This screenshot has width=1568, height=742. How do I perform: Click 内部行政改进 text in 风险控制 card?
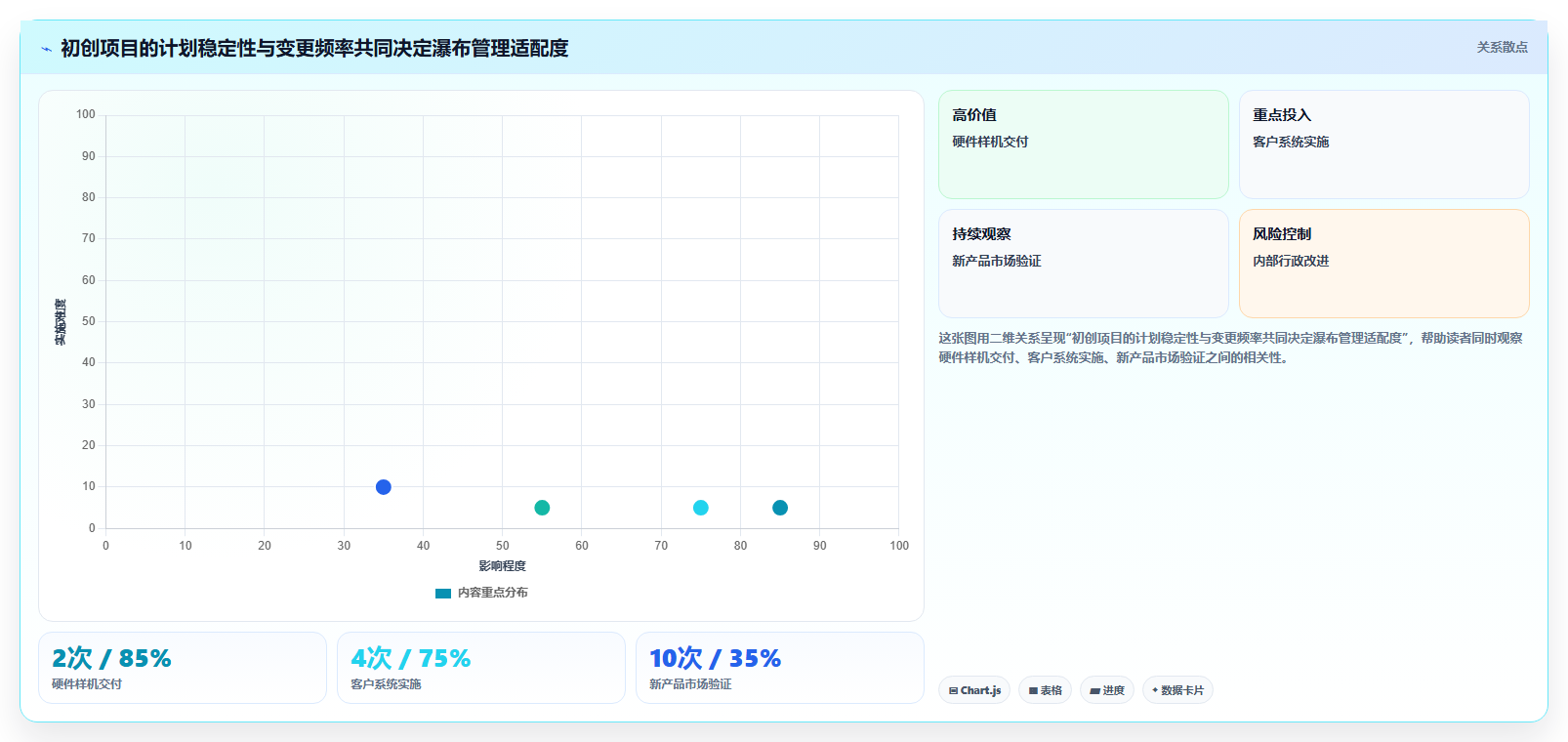pos(1291,261)
